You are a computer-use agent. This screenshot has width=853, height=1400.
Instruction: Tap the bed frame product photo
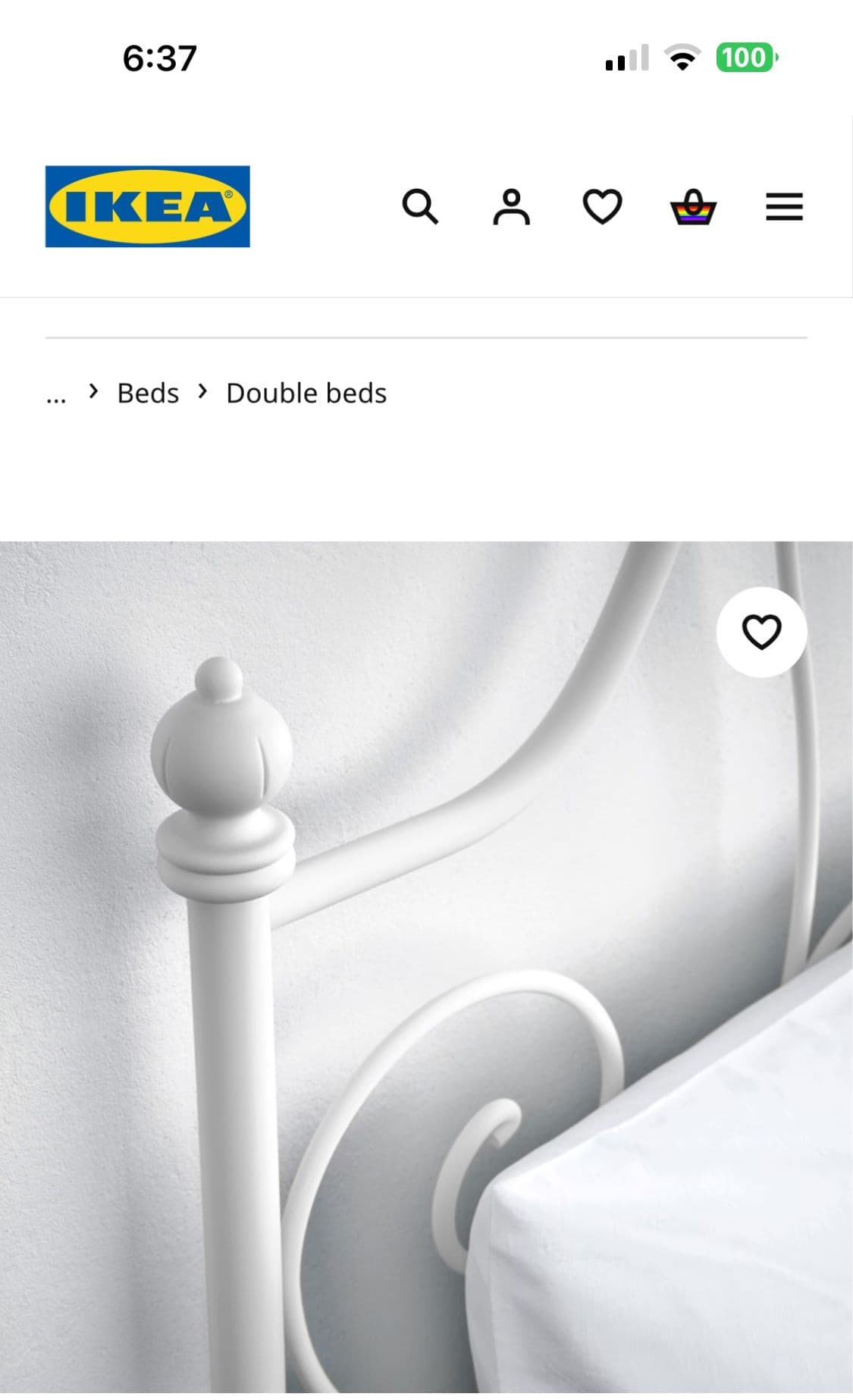coord(426,970)
